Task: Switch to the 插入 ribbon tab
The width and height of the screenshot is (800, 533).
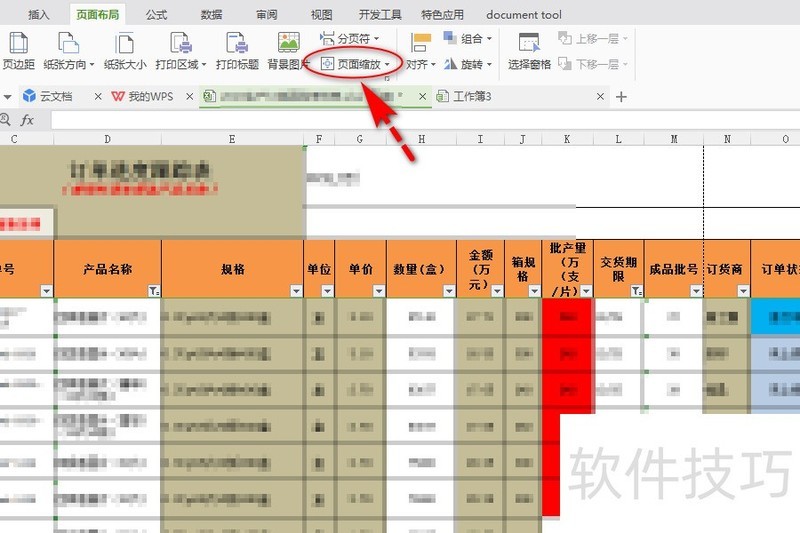Action: coord(38,15)
